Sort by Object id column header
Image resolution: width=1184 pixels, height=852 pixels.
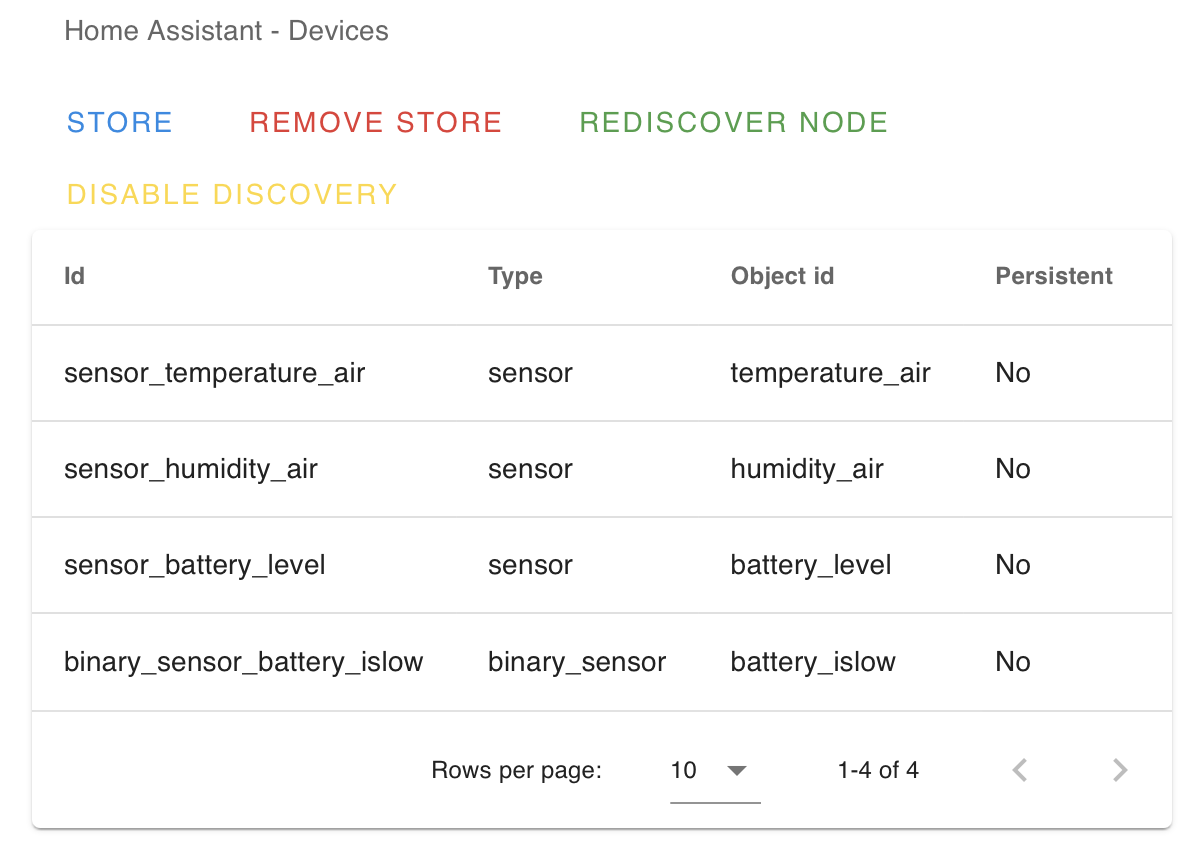pos(782,276)
